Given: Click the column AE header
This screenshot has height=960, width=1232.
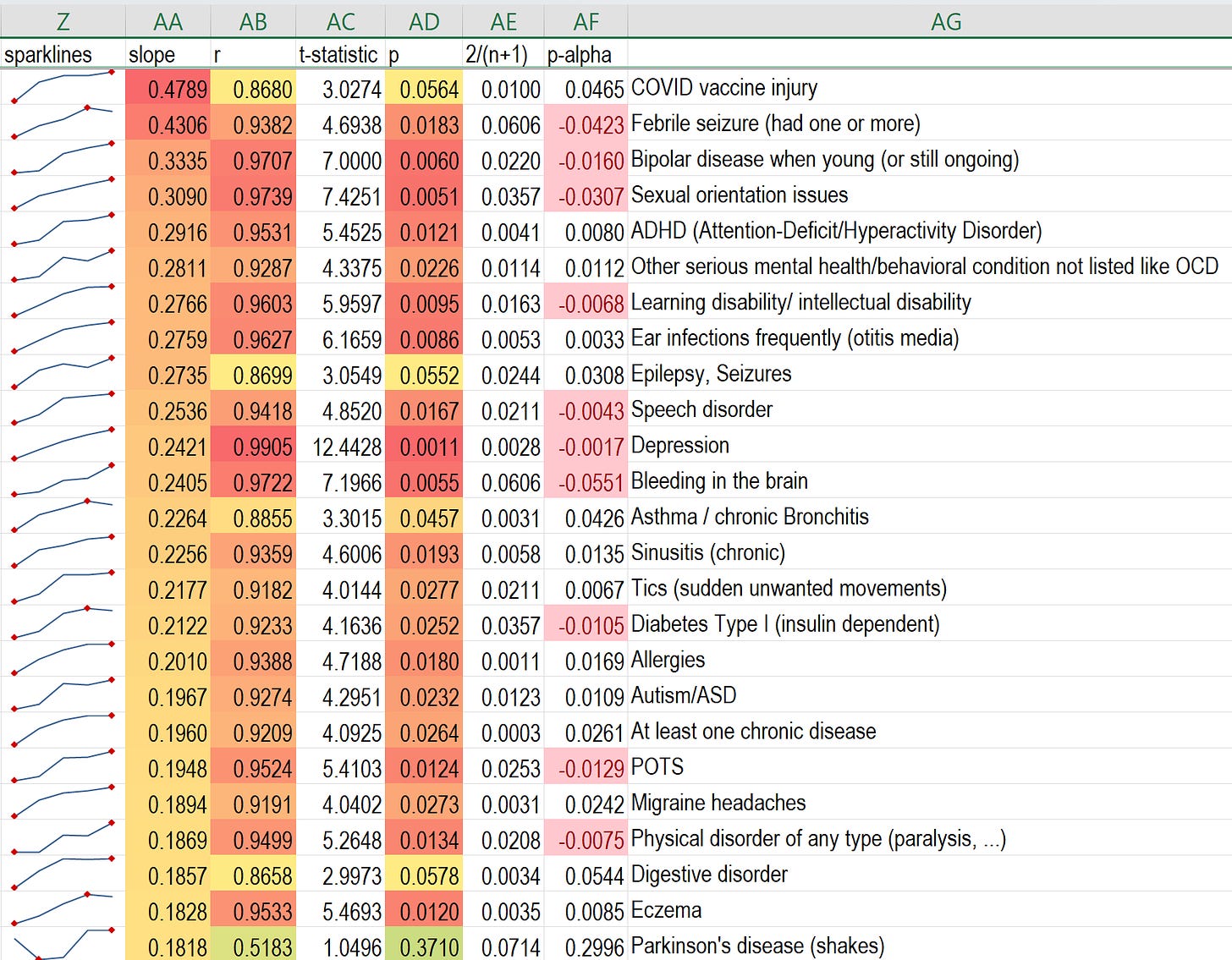Looking at the screenshot, I should [x=503, y=22].
